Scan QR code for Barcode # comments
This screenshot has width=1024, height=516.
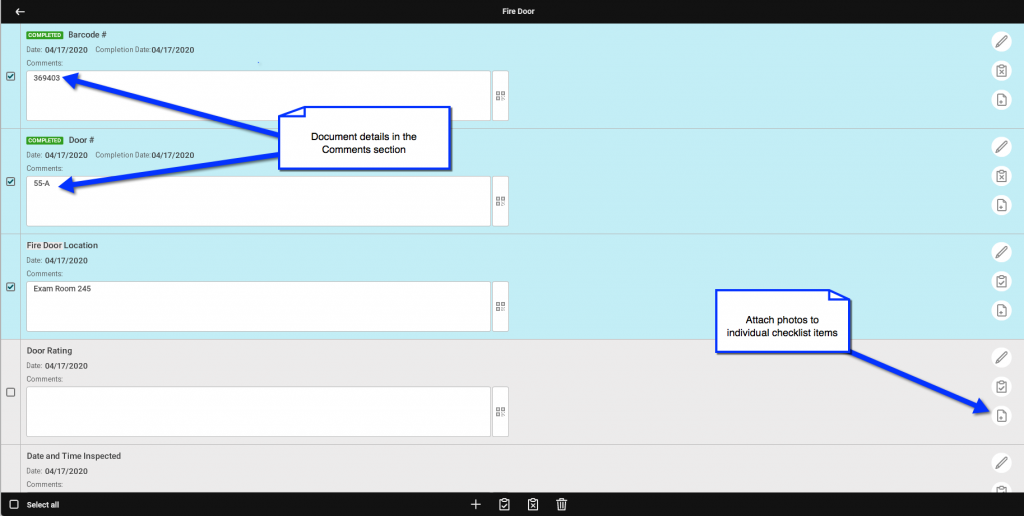500,96
